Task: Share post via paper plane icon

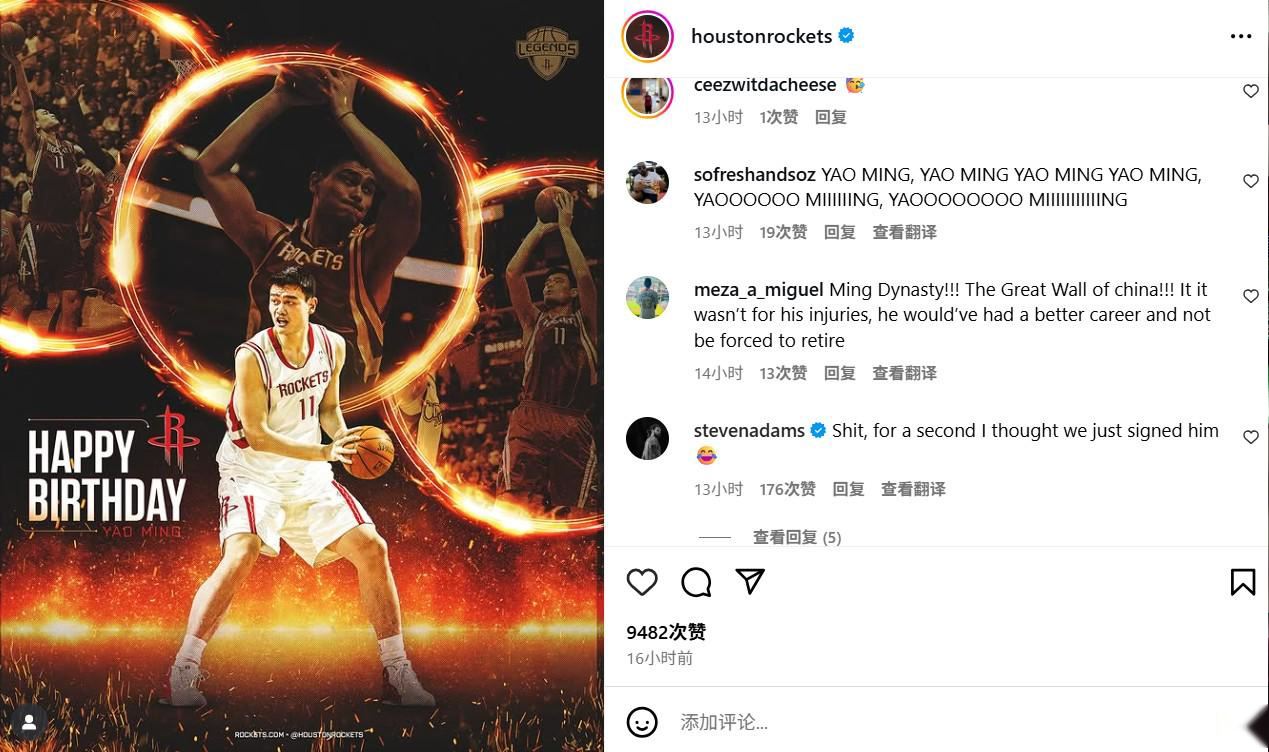Action: click(x=750, y=582)
